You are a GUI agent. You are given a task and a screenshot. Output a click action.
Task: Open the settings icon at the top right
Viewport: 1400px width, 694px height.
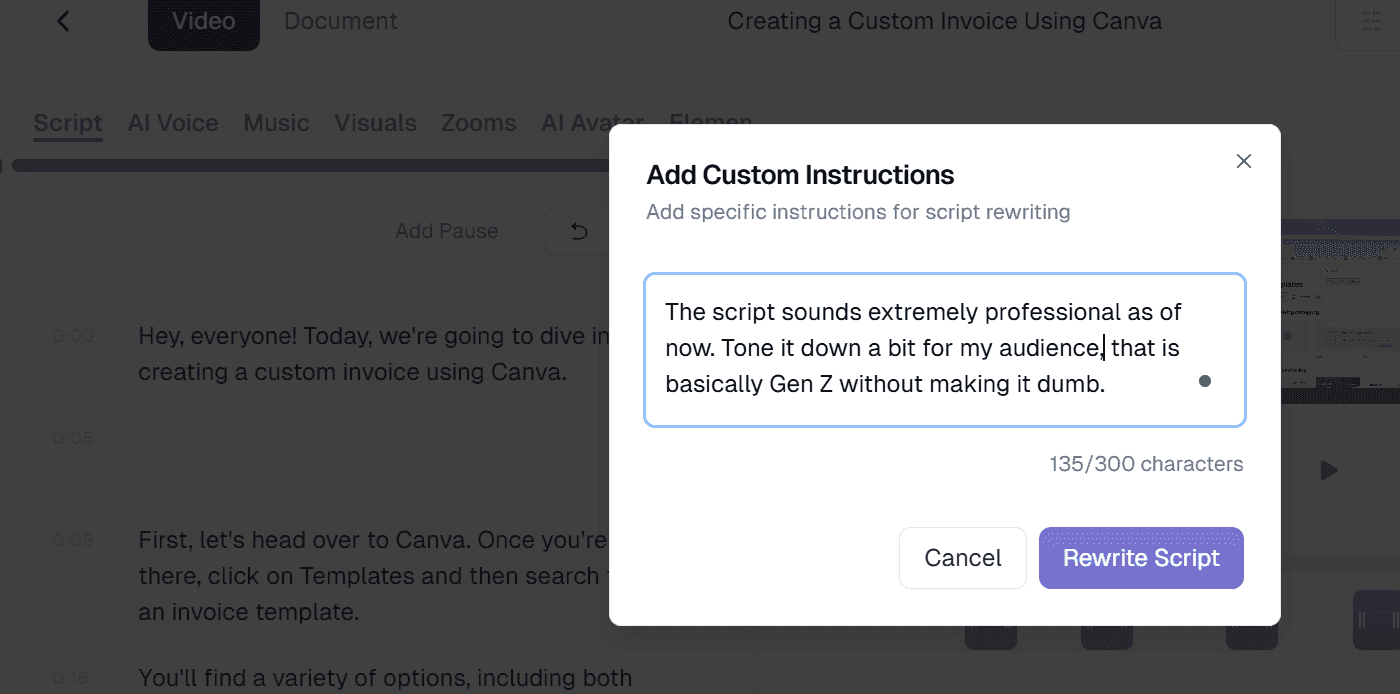(x=1371, y=20)
